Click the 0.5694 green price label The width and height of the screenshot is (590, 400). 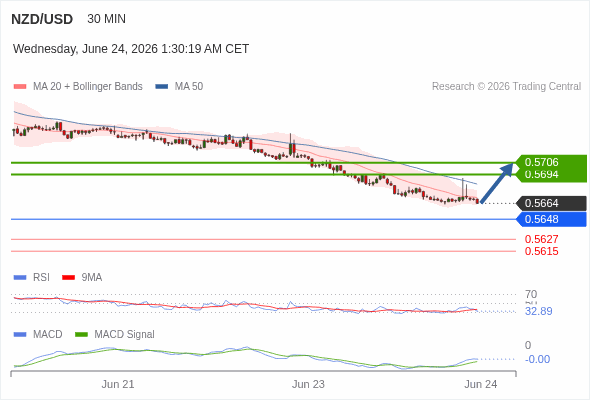[x=541, y=174]
